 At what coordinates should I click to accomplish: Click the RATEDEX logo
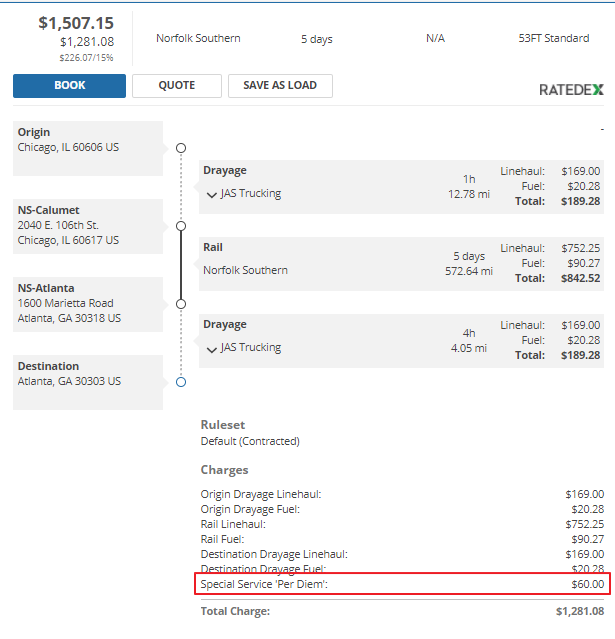click(x=571, y=90)
